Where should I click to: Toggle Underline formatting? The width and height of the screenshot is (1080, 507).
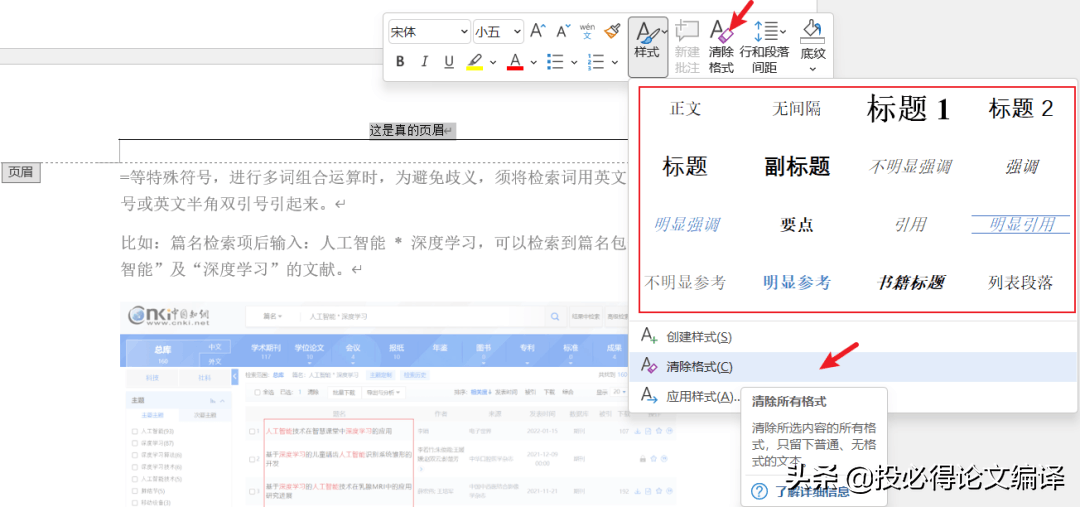449,62
